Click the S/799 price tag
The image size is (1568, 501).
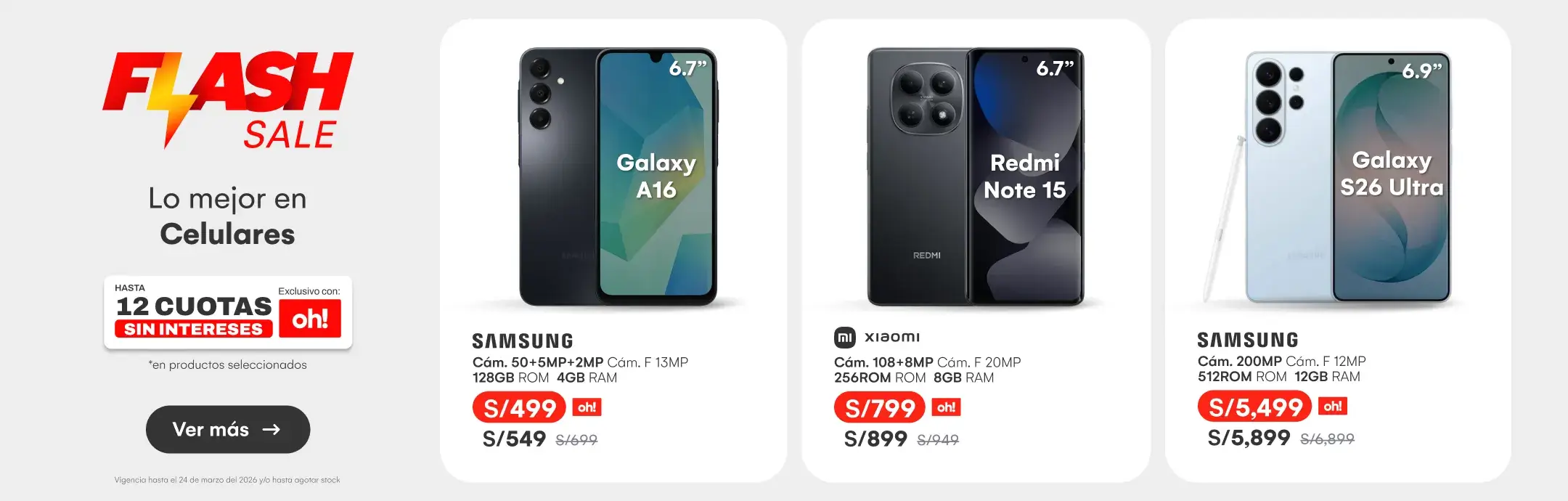[880, 408]
